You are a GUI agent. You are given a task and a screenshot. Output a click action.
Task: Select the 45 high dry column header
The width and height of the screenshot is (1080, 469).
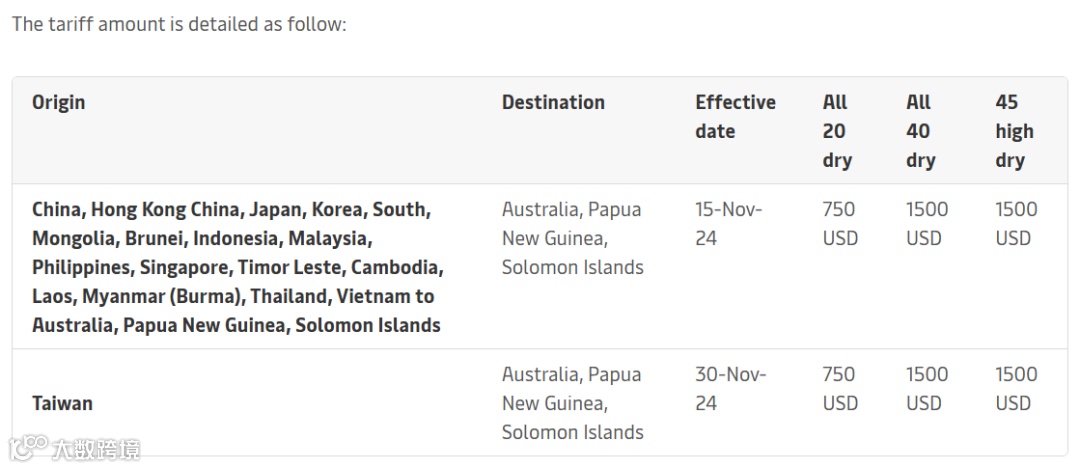click(x=1013, y=131)
